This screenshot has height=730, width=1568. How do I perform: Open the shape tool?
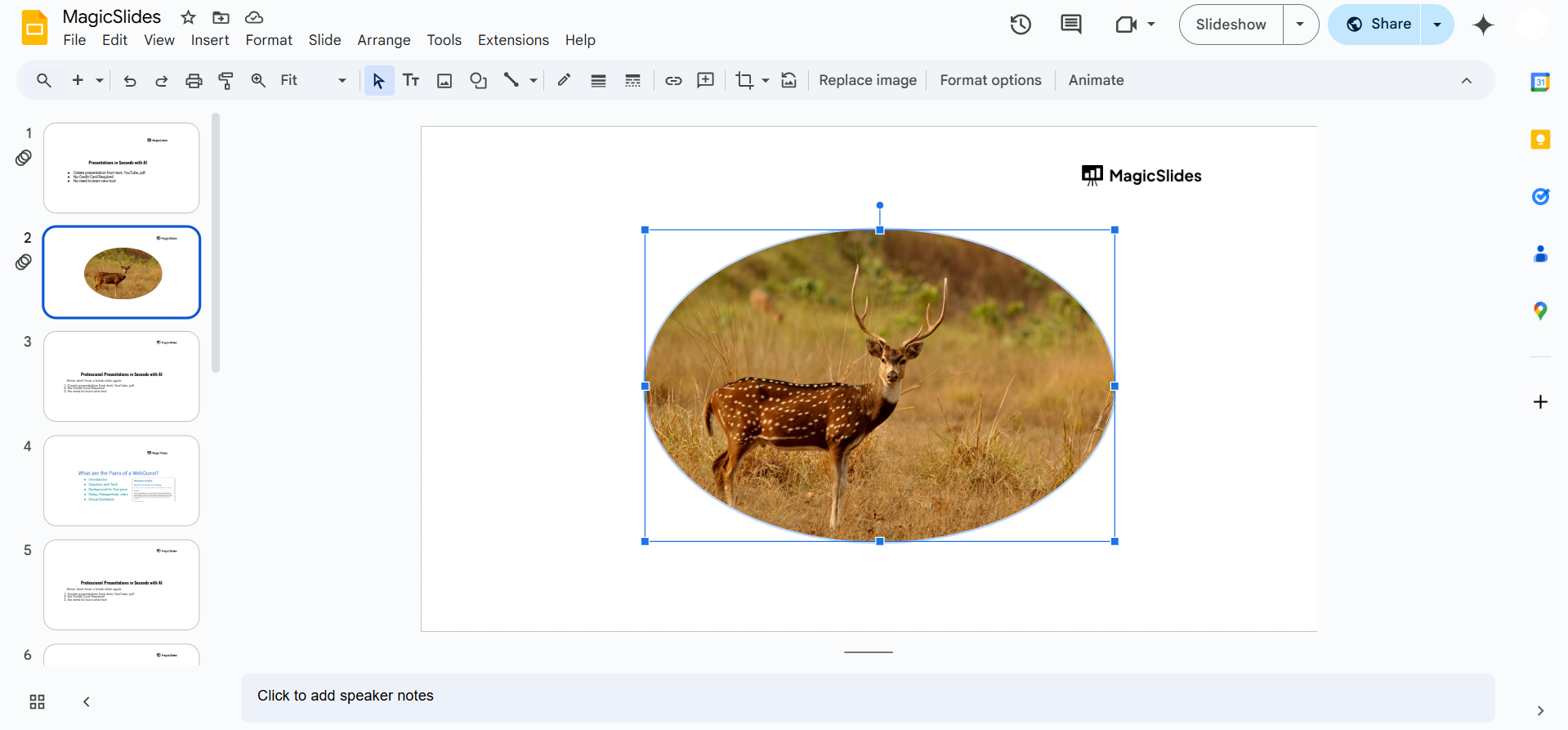click(478, 80)
